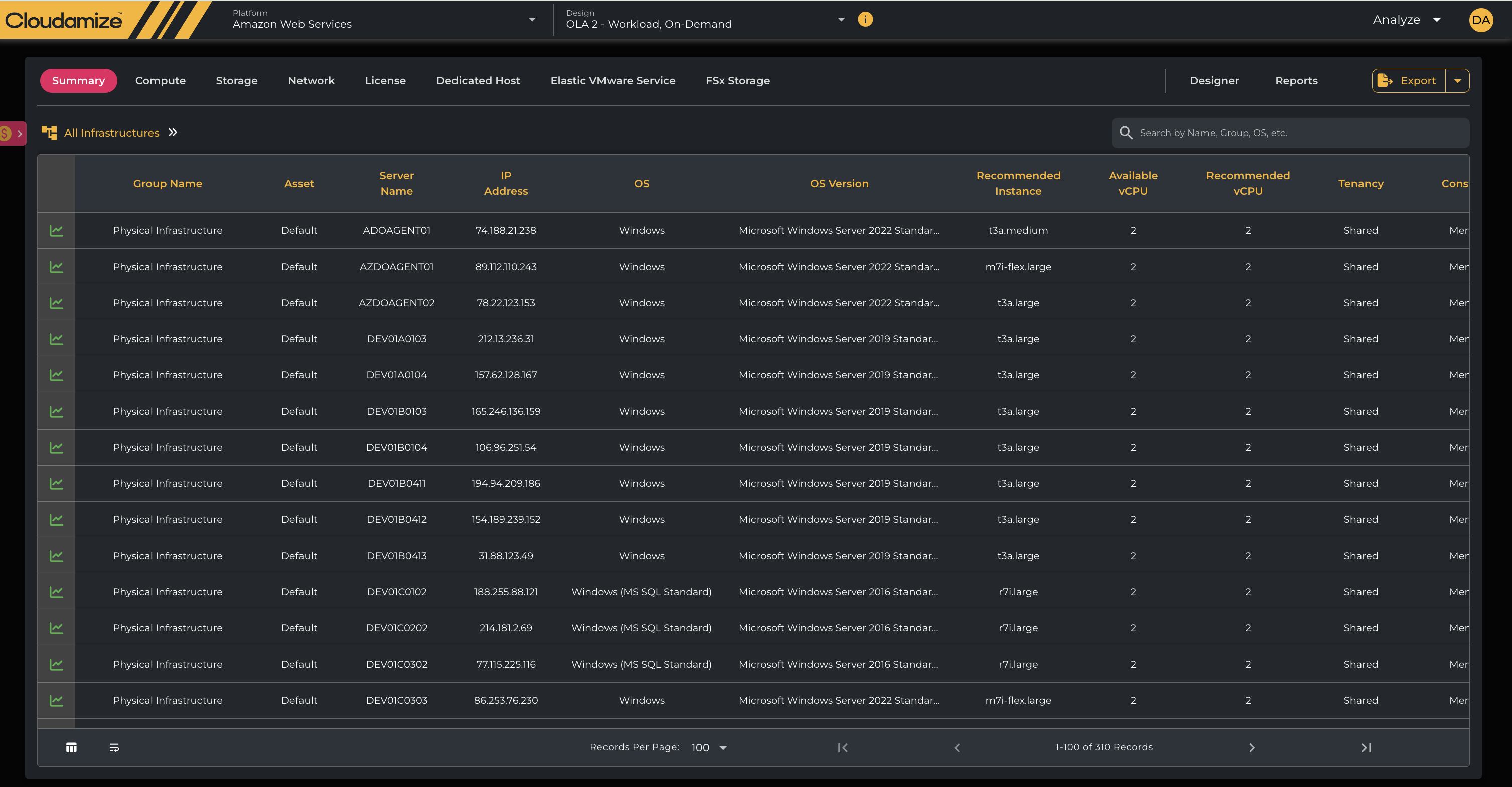Click the column chooser table icon
Image resolution: width=1512 pixels, height=787 pixels.
[71, 748]
